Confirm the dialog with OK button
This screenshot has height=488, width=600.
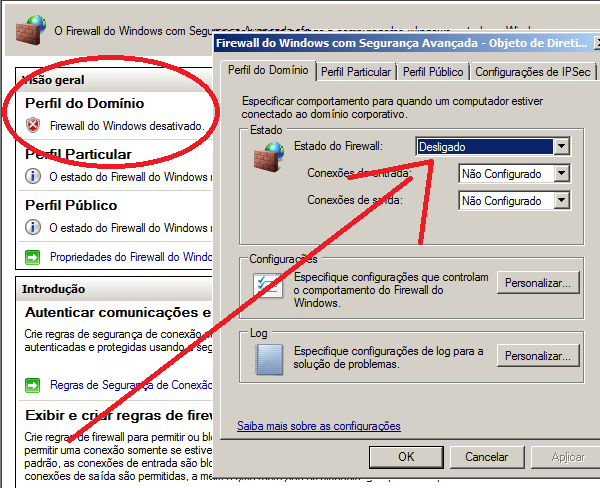click(x=406, y=457)
